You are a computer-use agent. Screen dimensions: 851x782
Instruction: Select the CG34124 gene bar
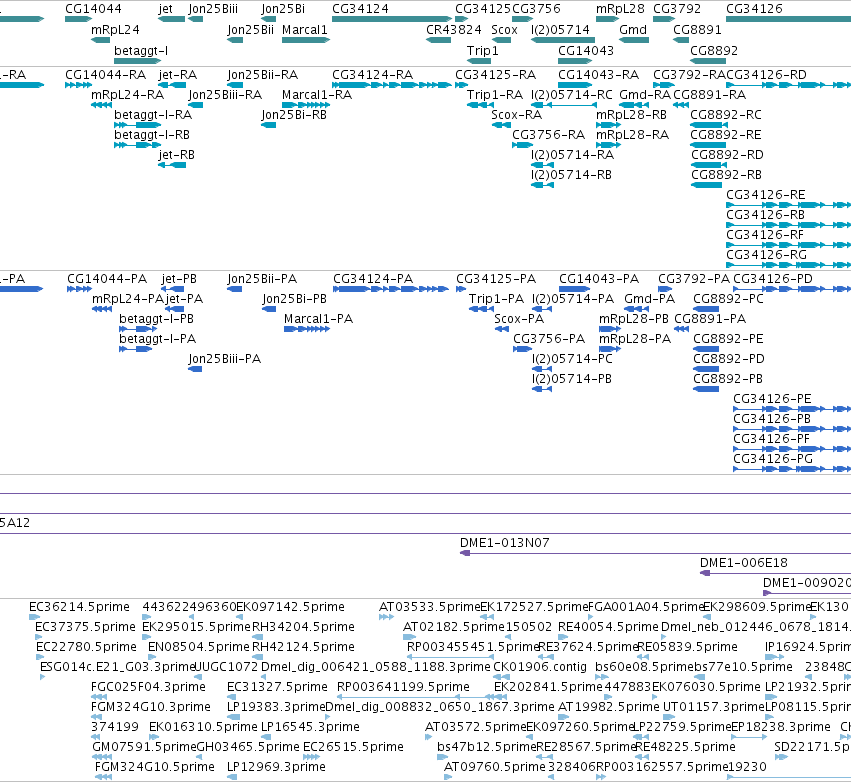[392, 19]
